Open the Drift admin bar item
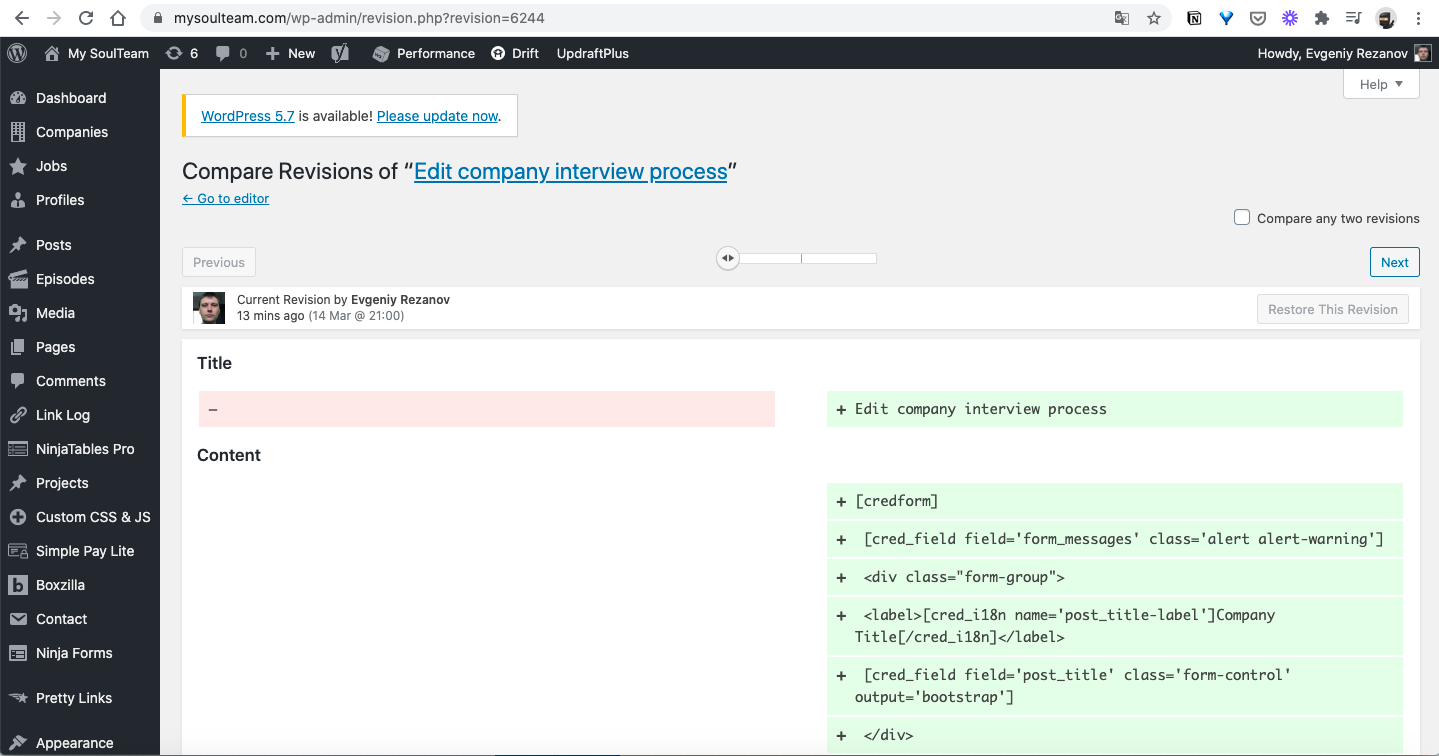This screenshot has width=1439, height=756. pos(515,53)
